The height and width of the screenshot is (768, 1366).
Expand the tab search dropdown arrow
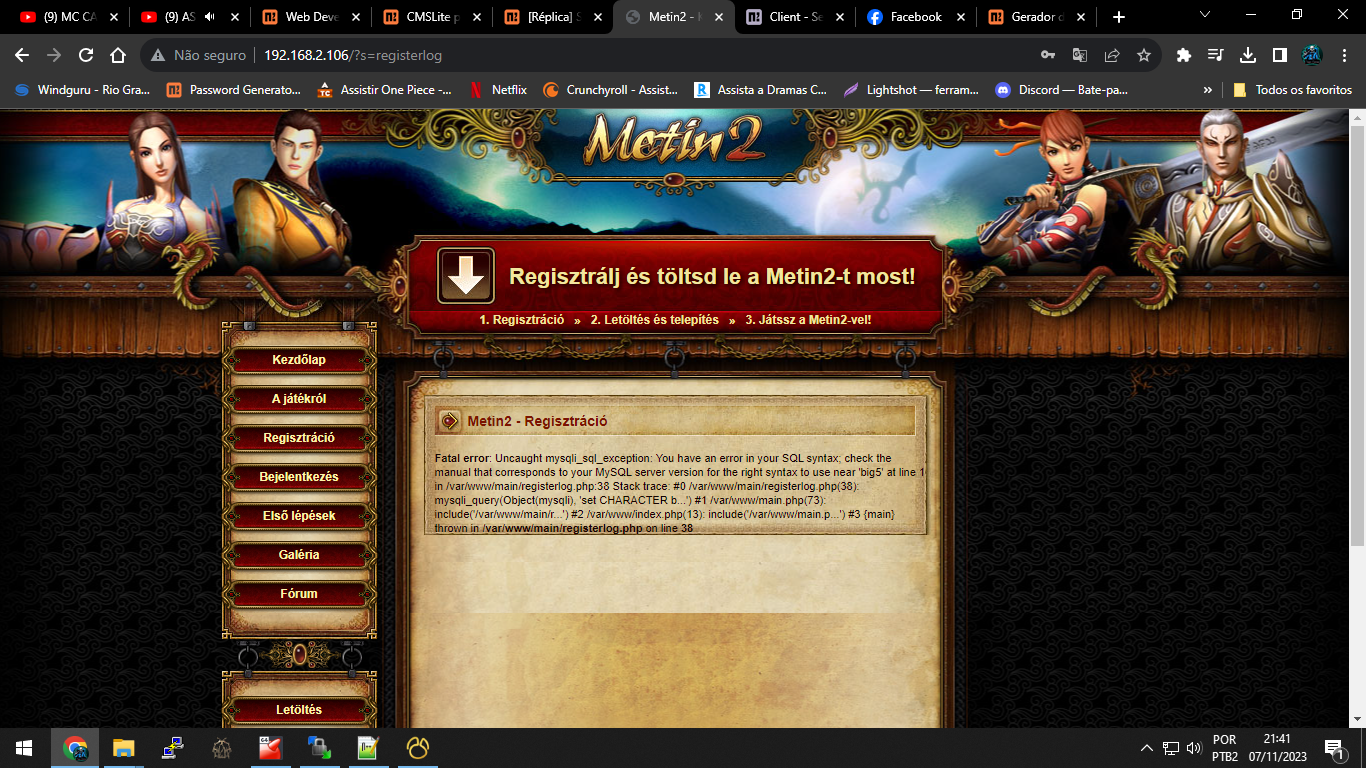pyautogui.click(x=1205, y=16)
